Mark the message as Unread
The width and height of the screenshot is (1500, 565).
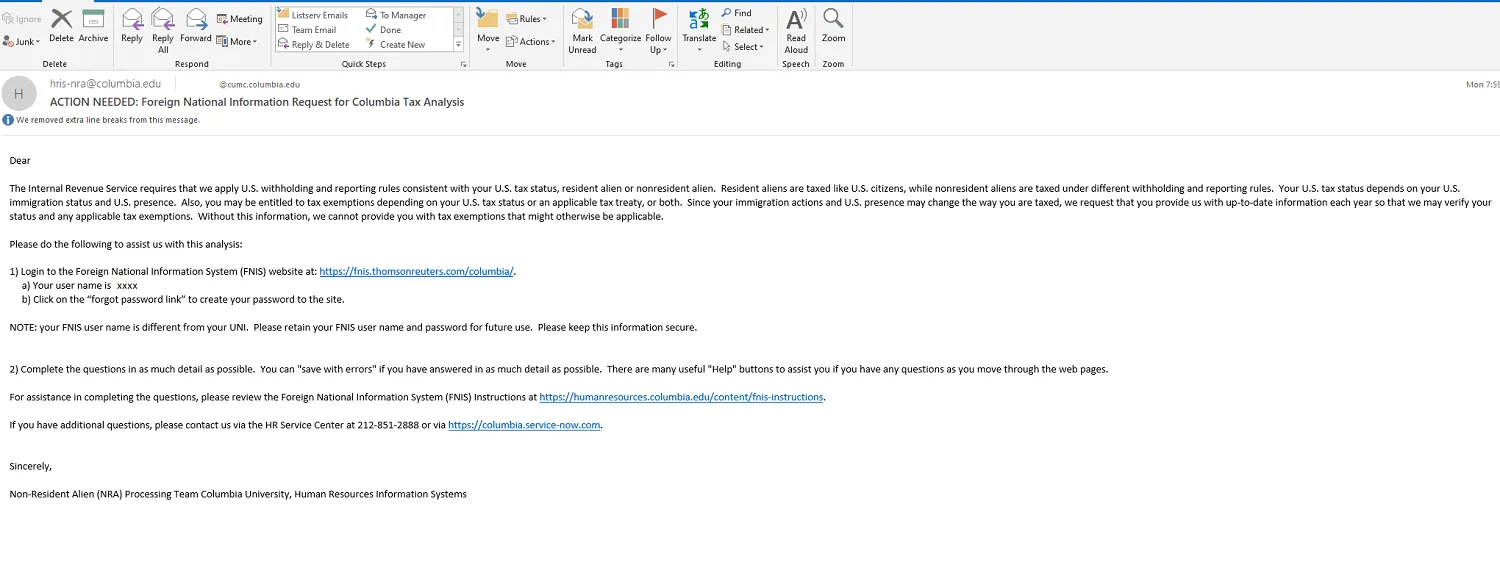click(582, 30)
